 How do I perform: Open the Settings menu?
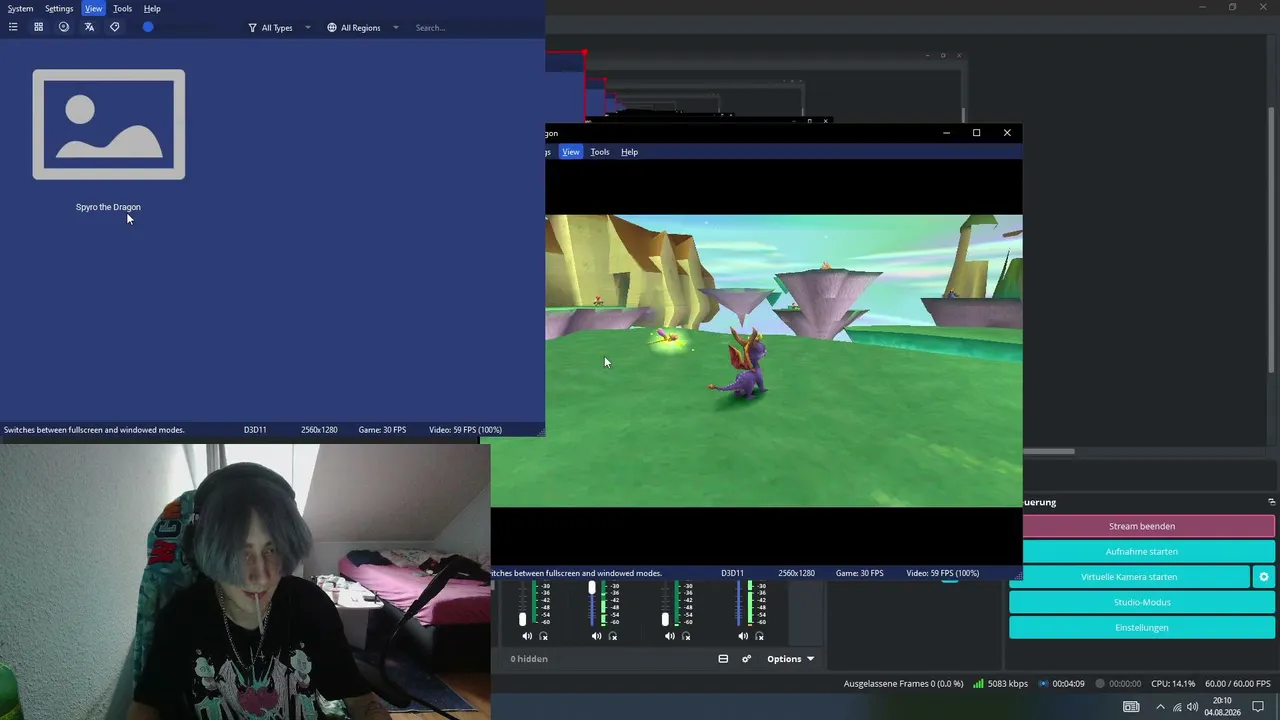tap(59, 8)
